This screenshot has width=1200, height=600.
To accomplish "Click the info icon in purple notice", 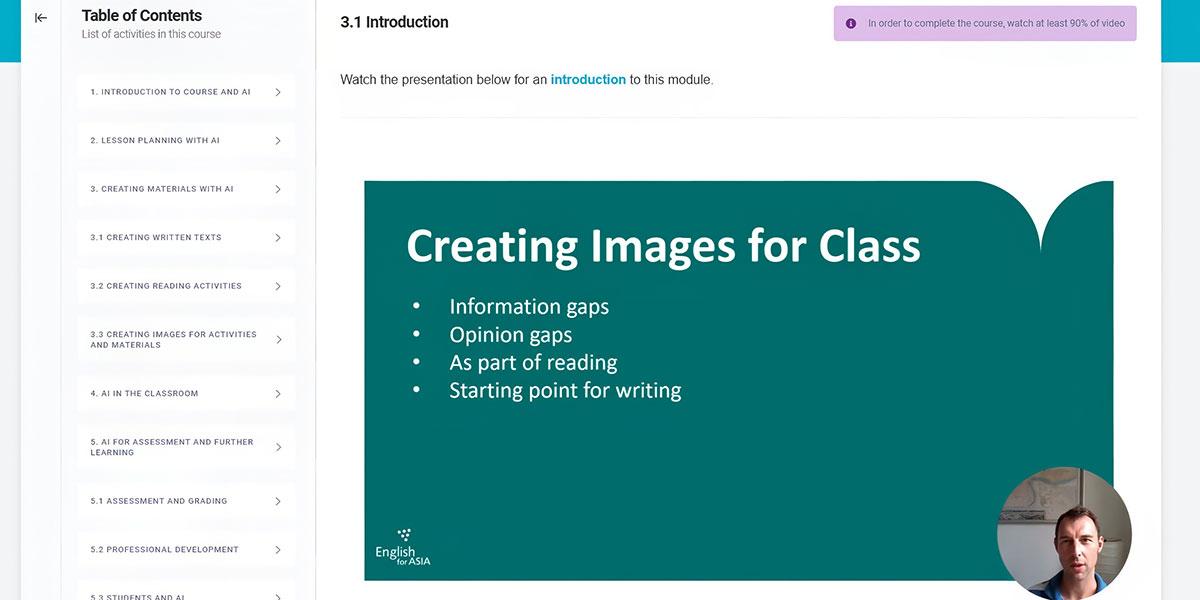I will tap(851, 23).
